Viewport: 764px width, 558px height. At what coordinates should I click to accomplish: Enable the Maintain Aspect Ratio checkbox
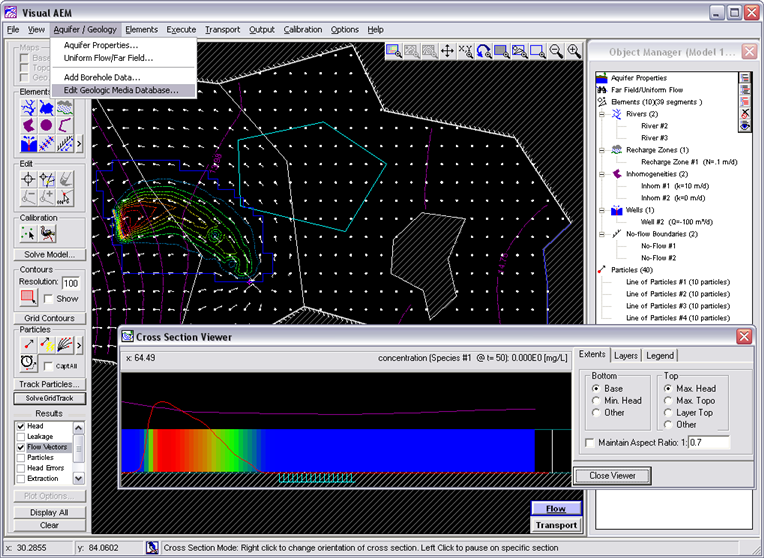pyautogui.click(x=590, y=443)
